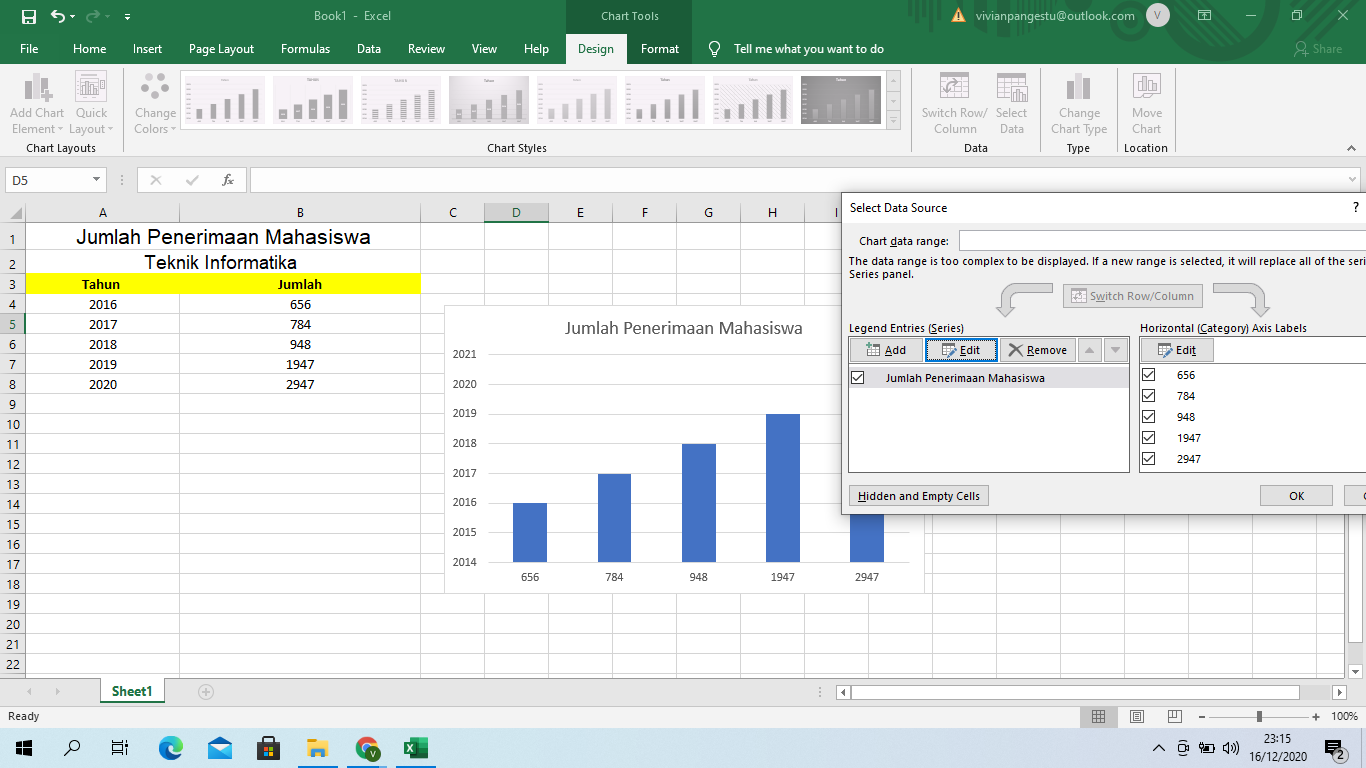Confirm with the OK button
Screen dimensions: 1366x768
pyautogui.click(x=1296, y=495)
